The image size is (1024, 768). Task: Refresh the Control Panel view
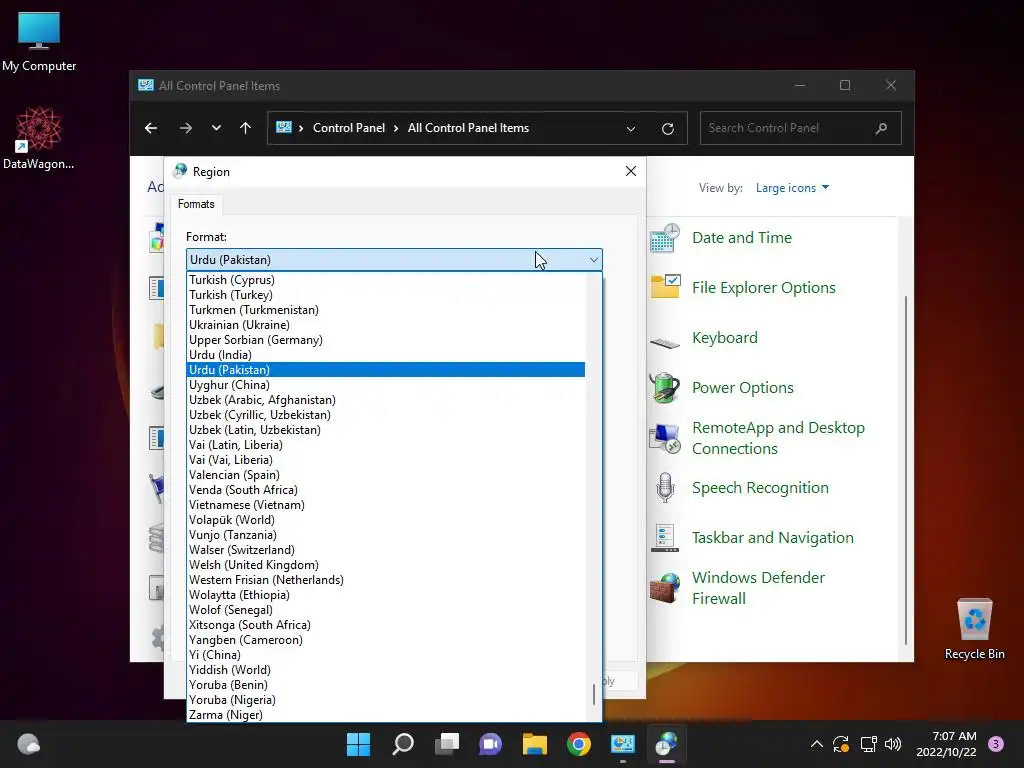click(x=667, y=129)
